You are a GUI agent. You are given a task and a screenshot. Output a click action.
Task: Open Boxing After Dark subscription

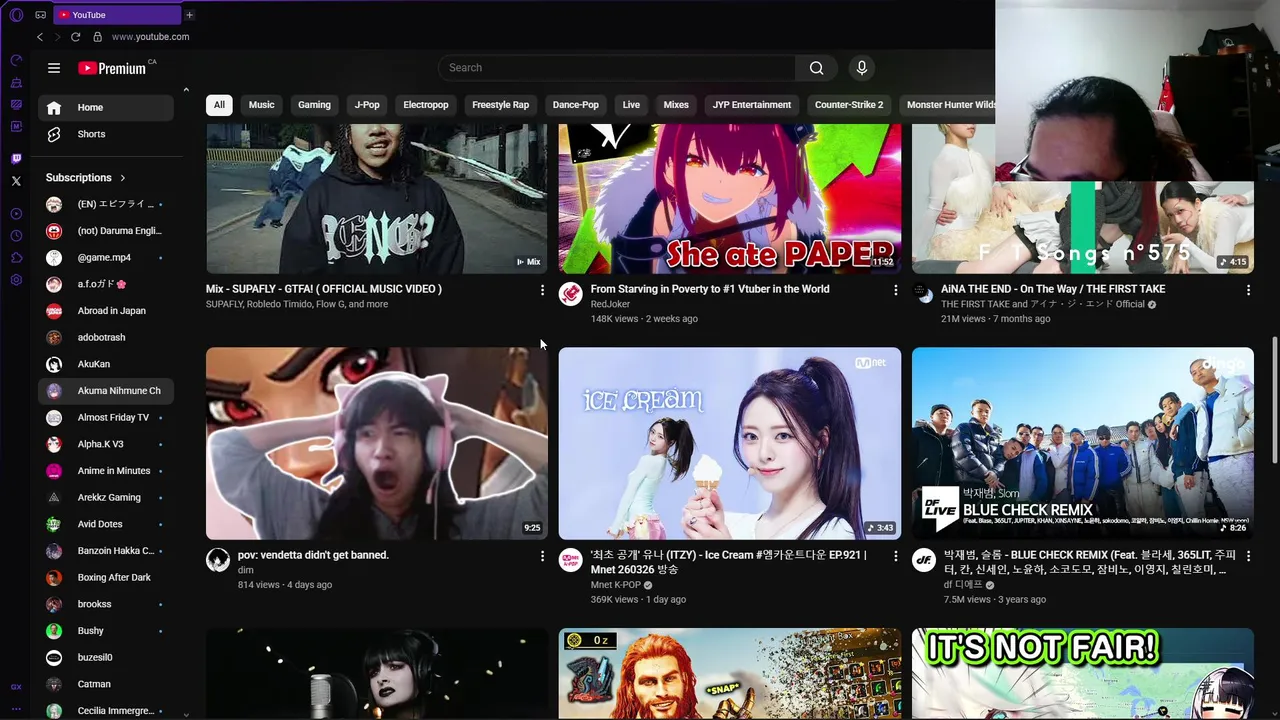(106, 577)
